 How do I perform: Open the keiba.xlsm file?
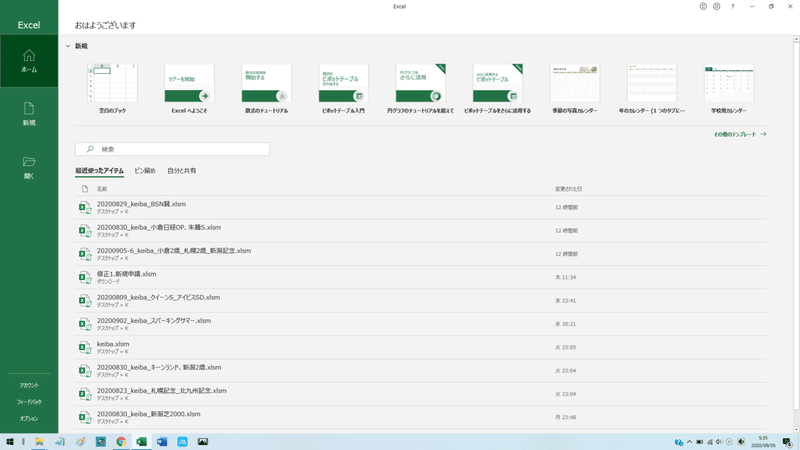point(420,347)
